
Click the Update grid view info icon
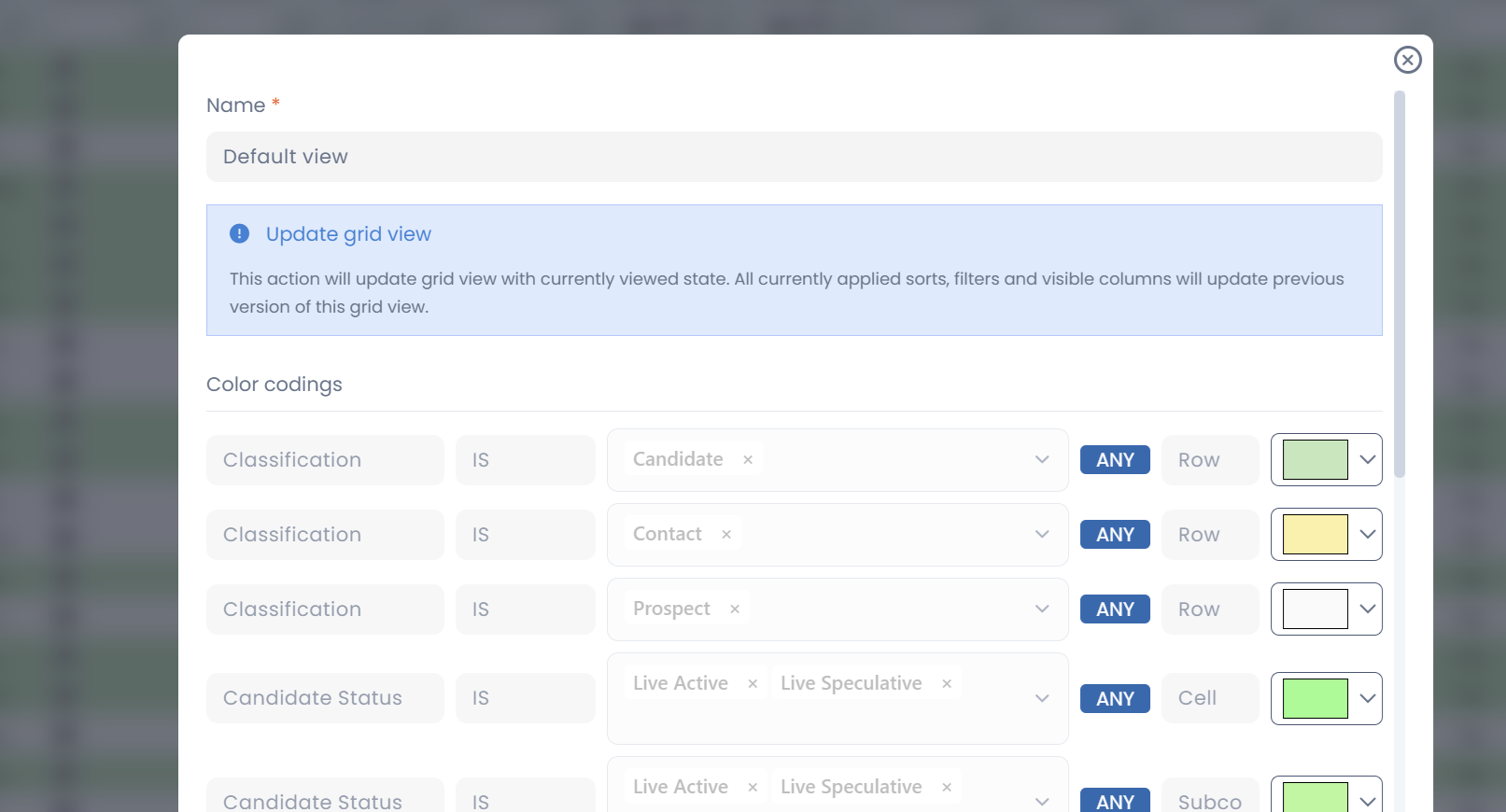pyautogui.click(x=240, y=233)
